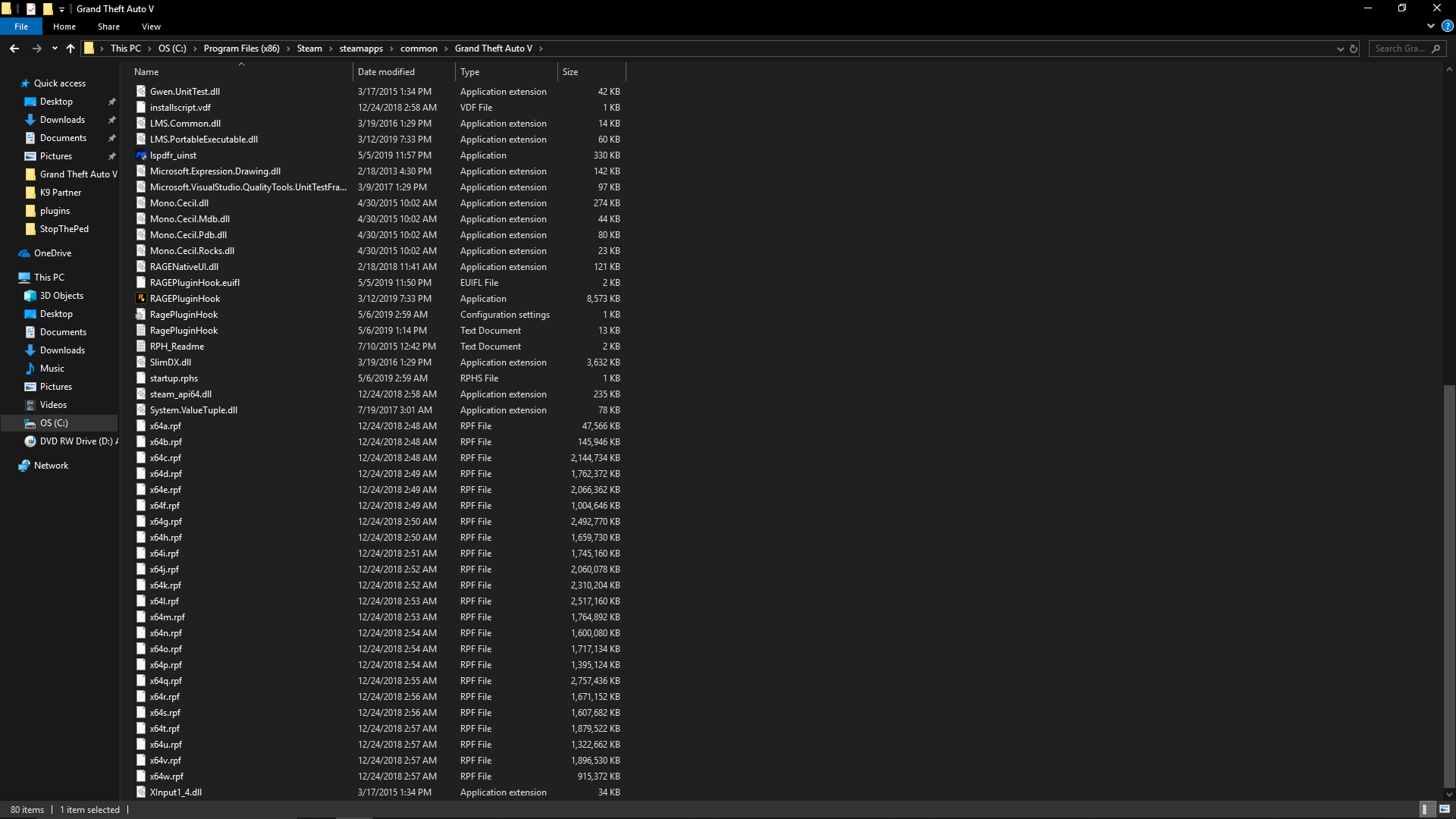Open address bar previous locations dropdown
Screen dimensions: 1456x819
click(x=1340, y=49)
